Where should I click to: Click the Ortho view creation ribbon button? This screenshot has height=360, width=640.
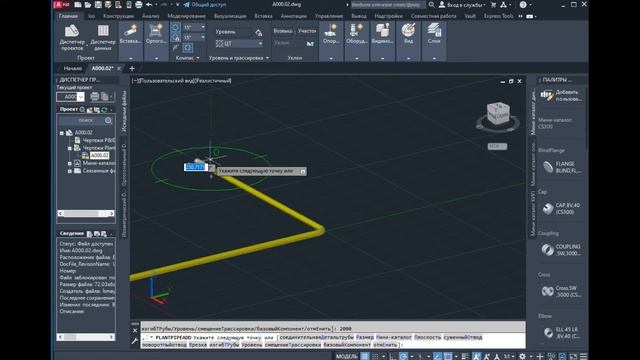coord(156,34)
